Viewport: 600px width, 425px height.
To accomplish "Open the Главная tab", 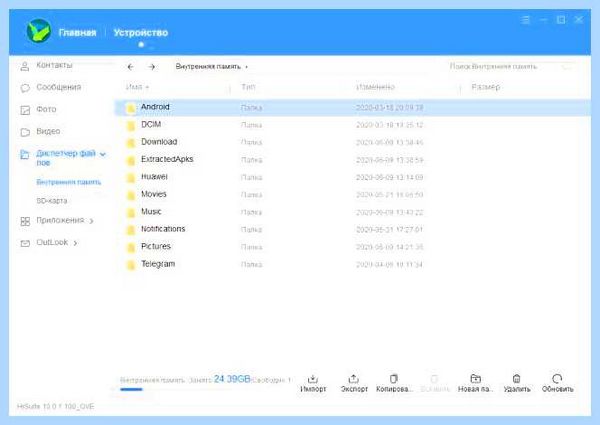I will [77, 33].
